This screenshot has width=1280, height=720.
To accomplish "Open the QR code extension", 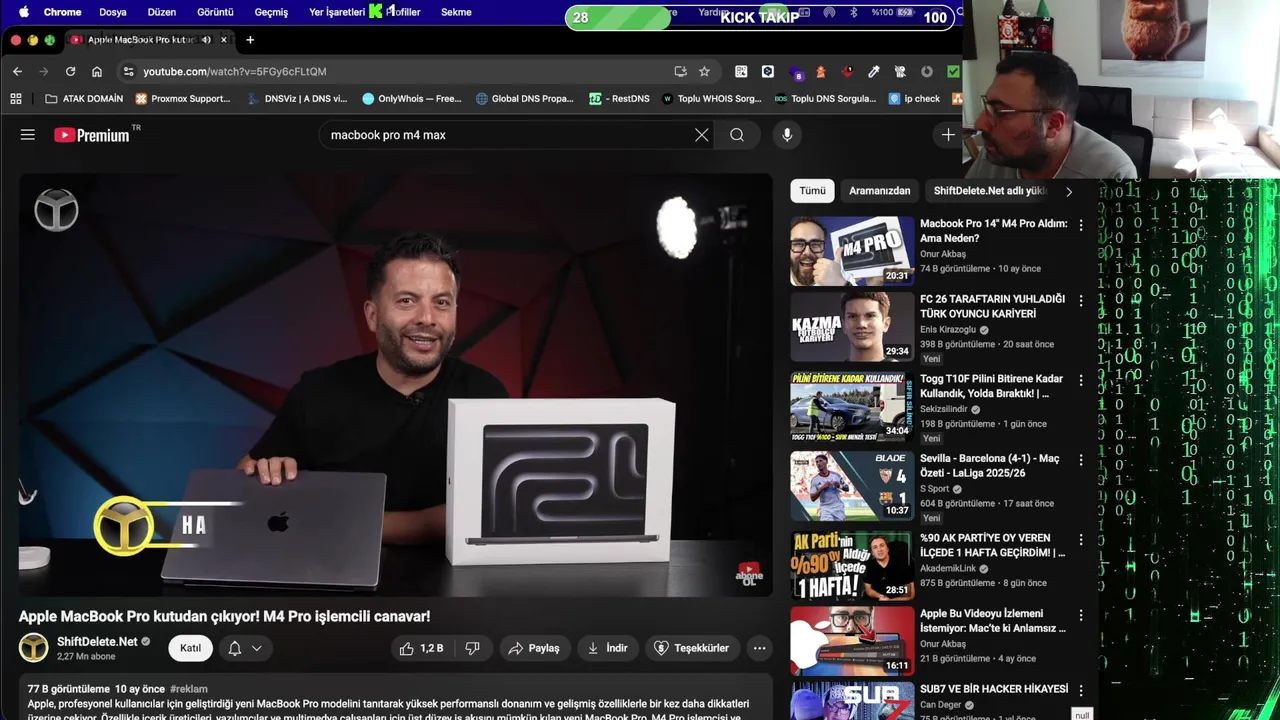I will click(x=741, y=71).
